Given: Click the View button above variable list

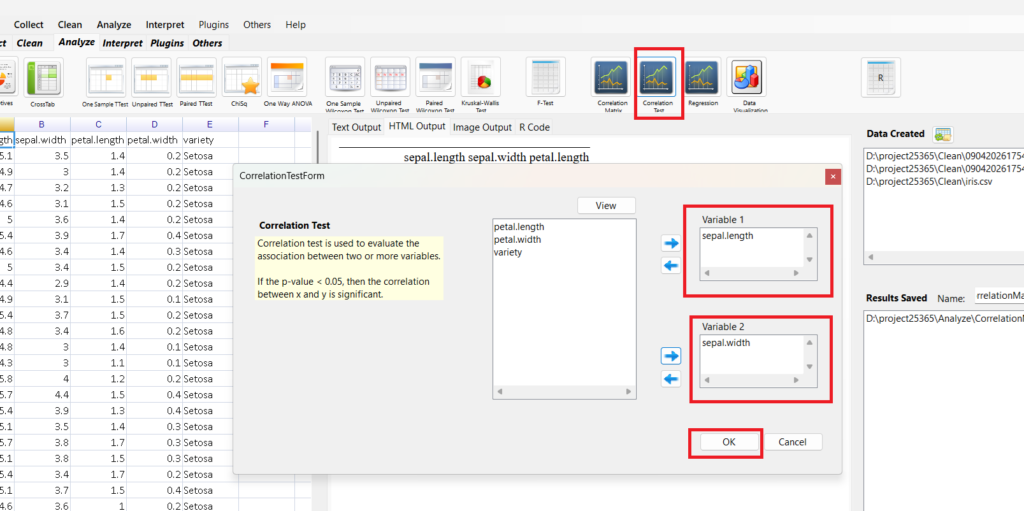Looking at the screenshot, I should [x=606, y=205].
